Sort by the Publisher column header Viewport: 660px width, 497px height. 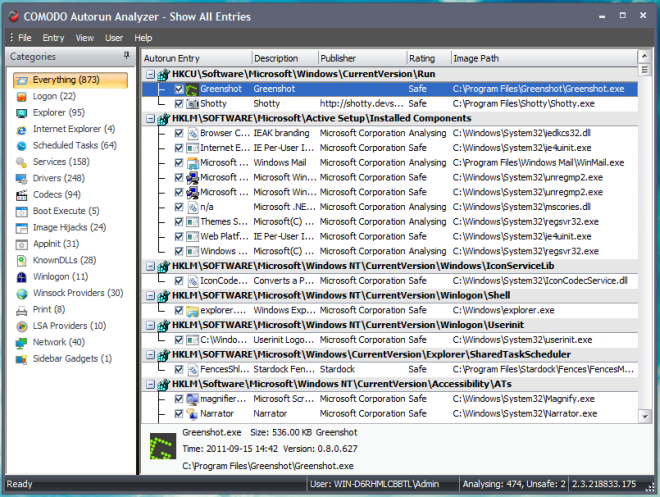click(x=362, y=58)
